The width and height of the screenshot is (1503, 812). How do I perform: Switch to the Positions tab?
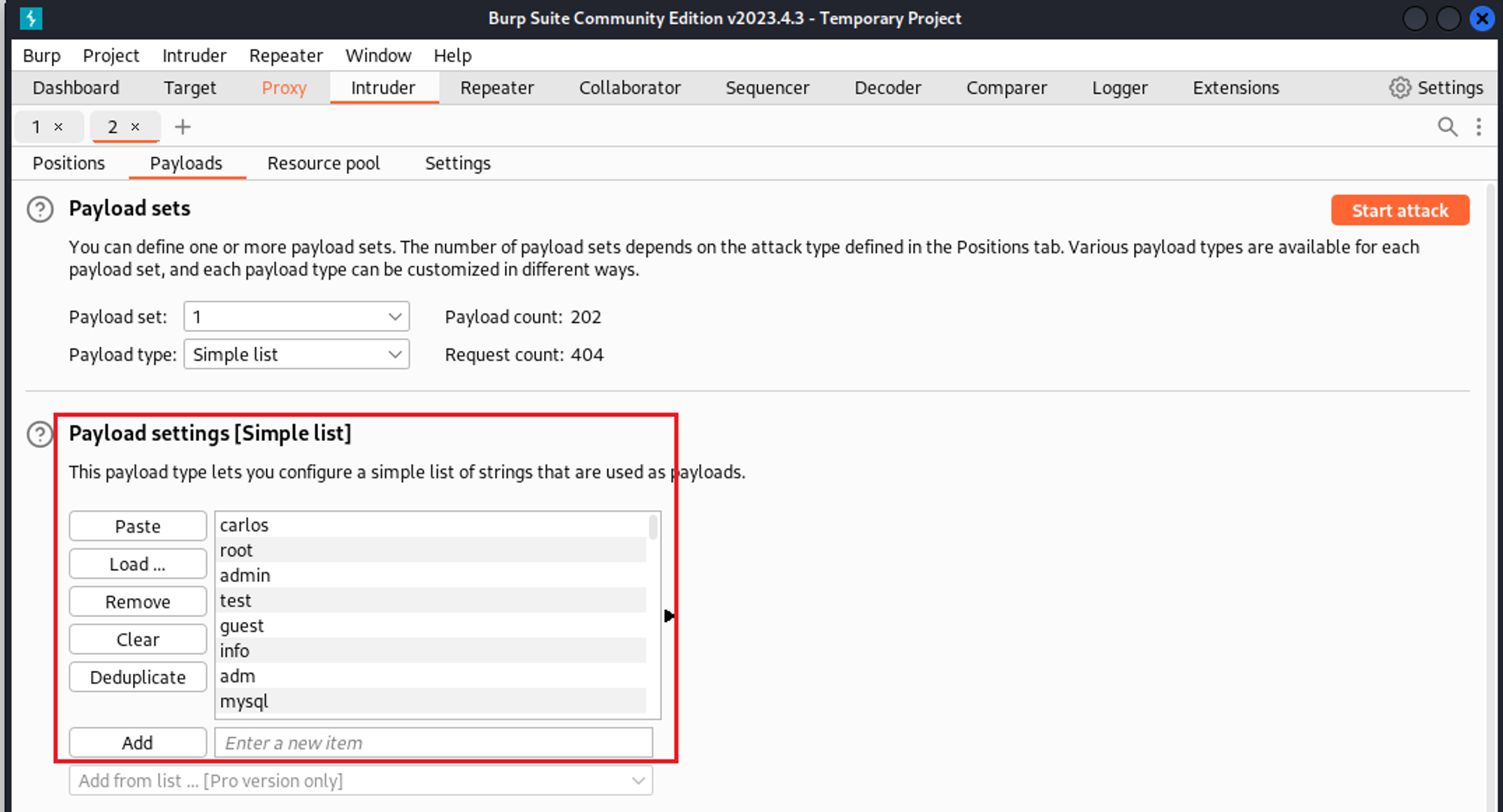click(x=68, y=164)
